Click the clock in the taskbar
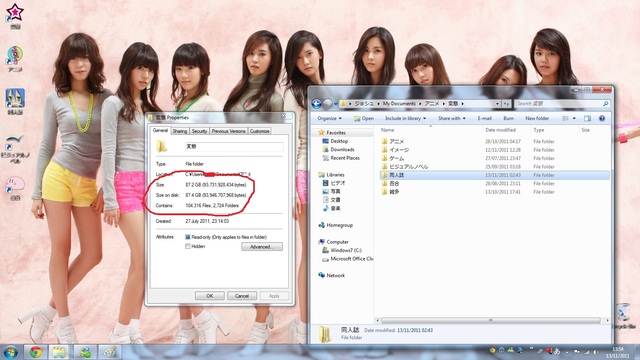Image resolution: width=640 pixels, height=360 pixels. [618, 352]
